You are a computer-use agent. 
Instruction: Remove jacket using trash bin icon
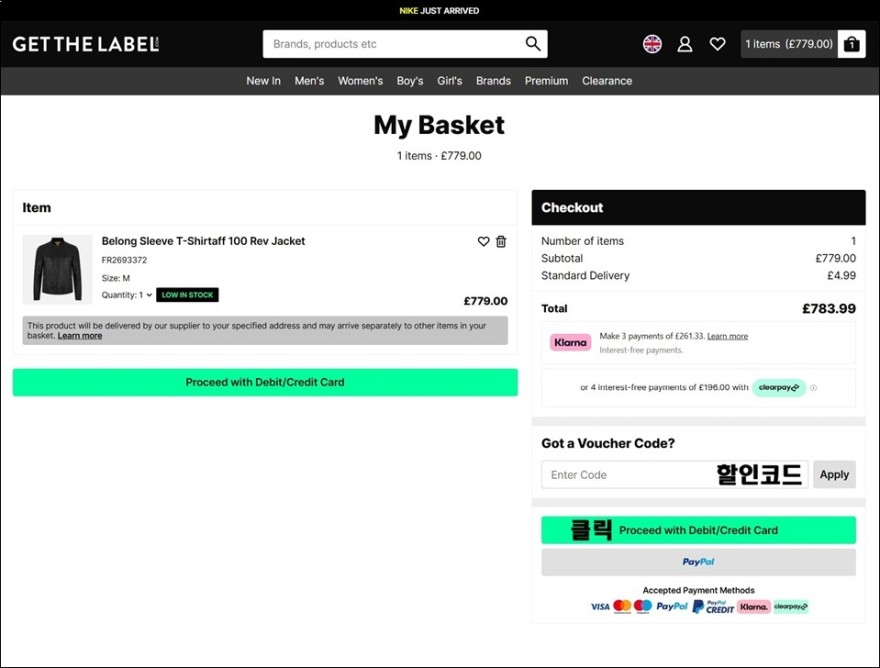501,241
